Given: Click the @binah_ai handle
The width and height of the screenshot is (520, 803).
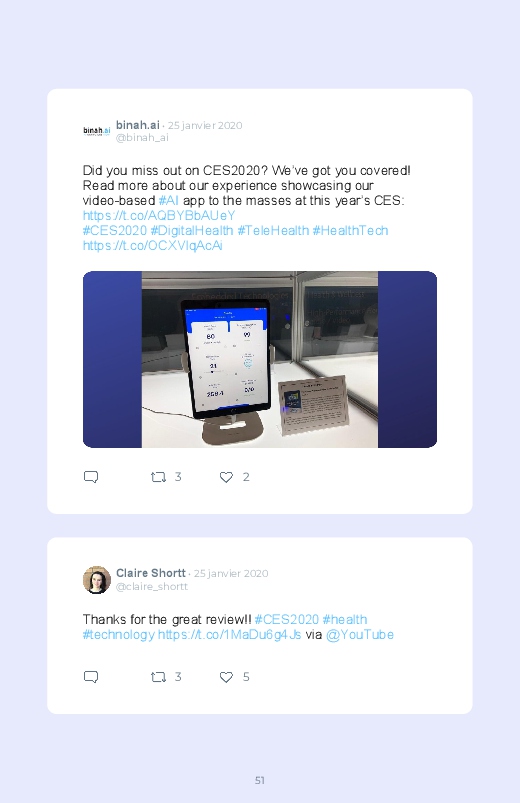Looking at the screenshot, I should pos(142,138).
